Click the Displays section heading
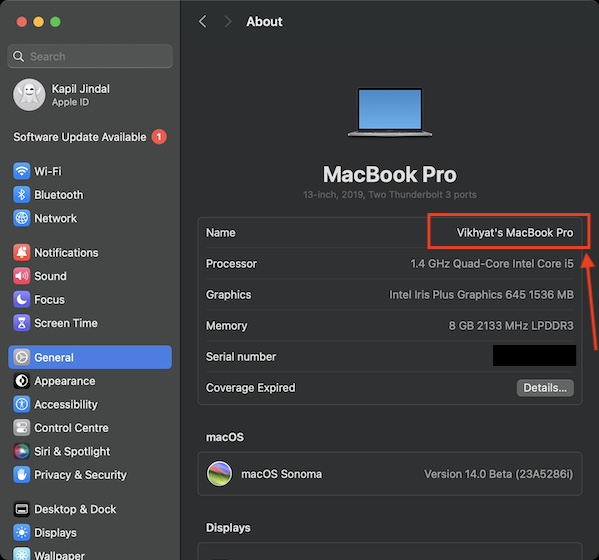Image resolution: width=599 pixels, height=560 pixels. 228,528
